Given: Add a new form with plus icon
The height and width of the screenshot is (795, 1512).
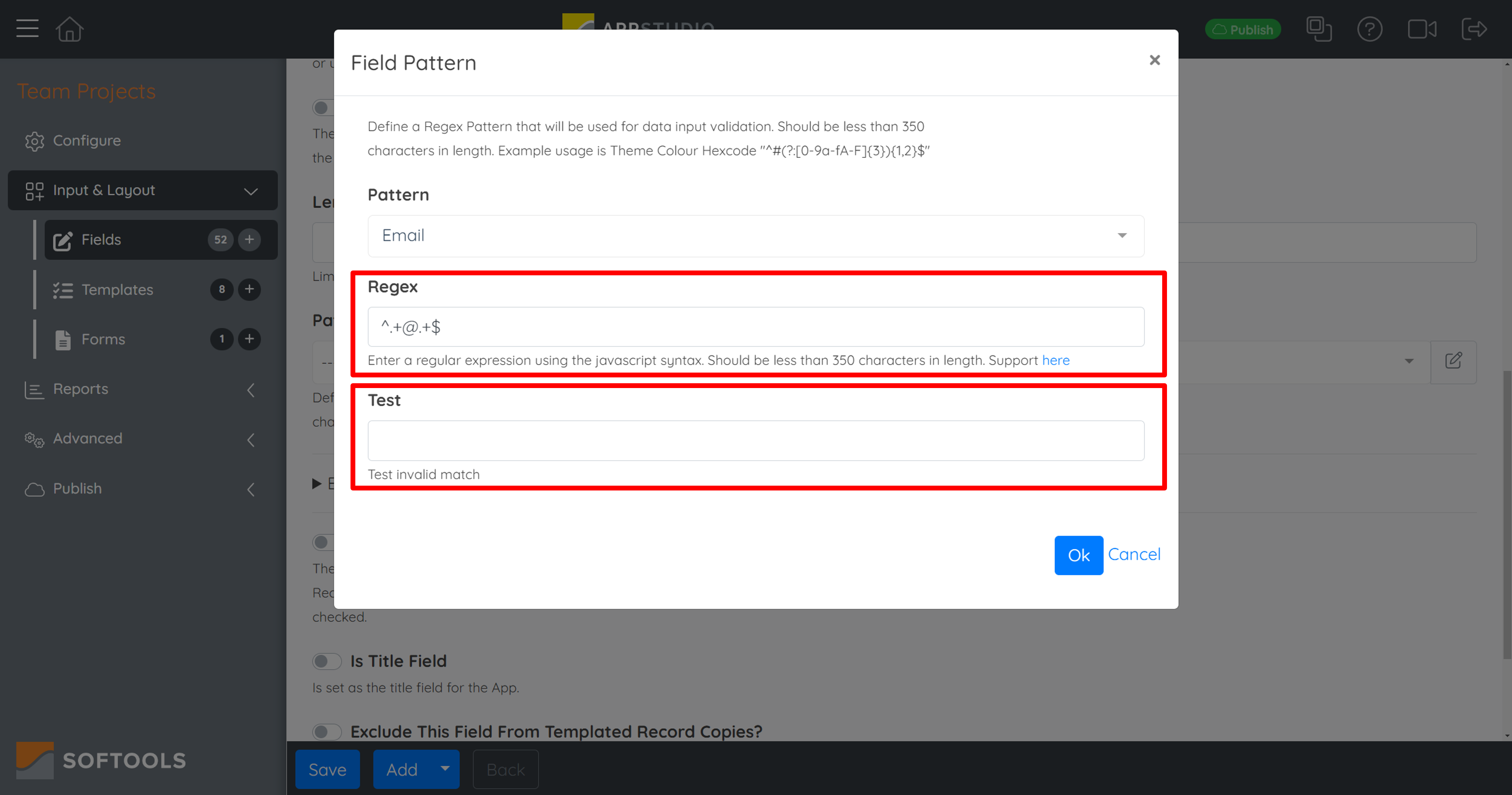Looking at the screenshot, I should pyautogui.click(x=249, y=339).
